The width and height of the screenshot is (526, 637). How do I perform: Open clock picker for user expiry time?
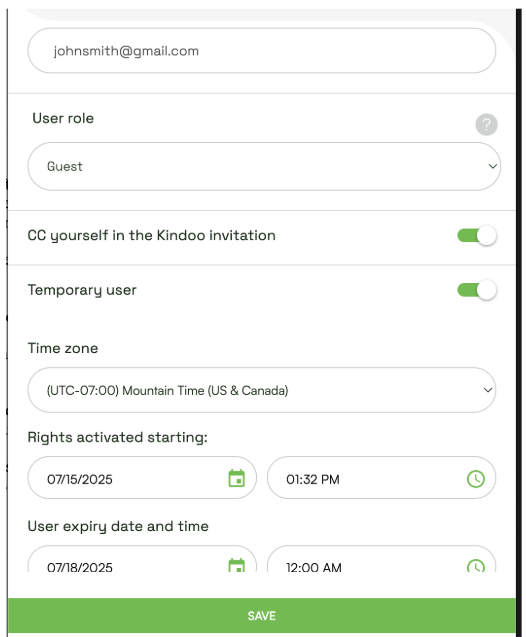(476, 566)
